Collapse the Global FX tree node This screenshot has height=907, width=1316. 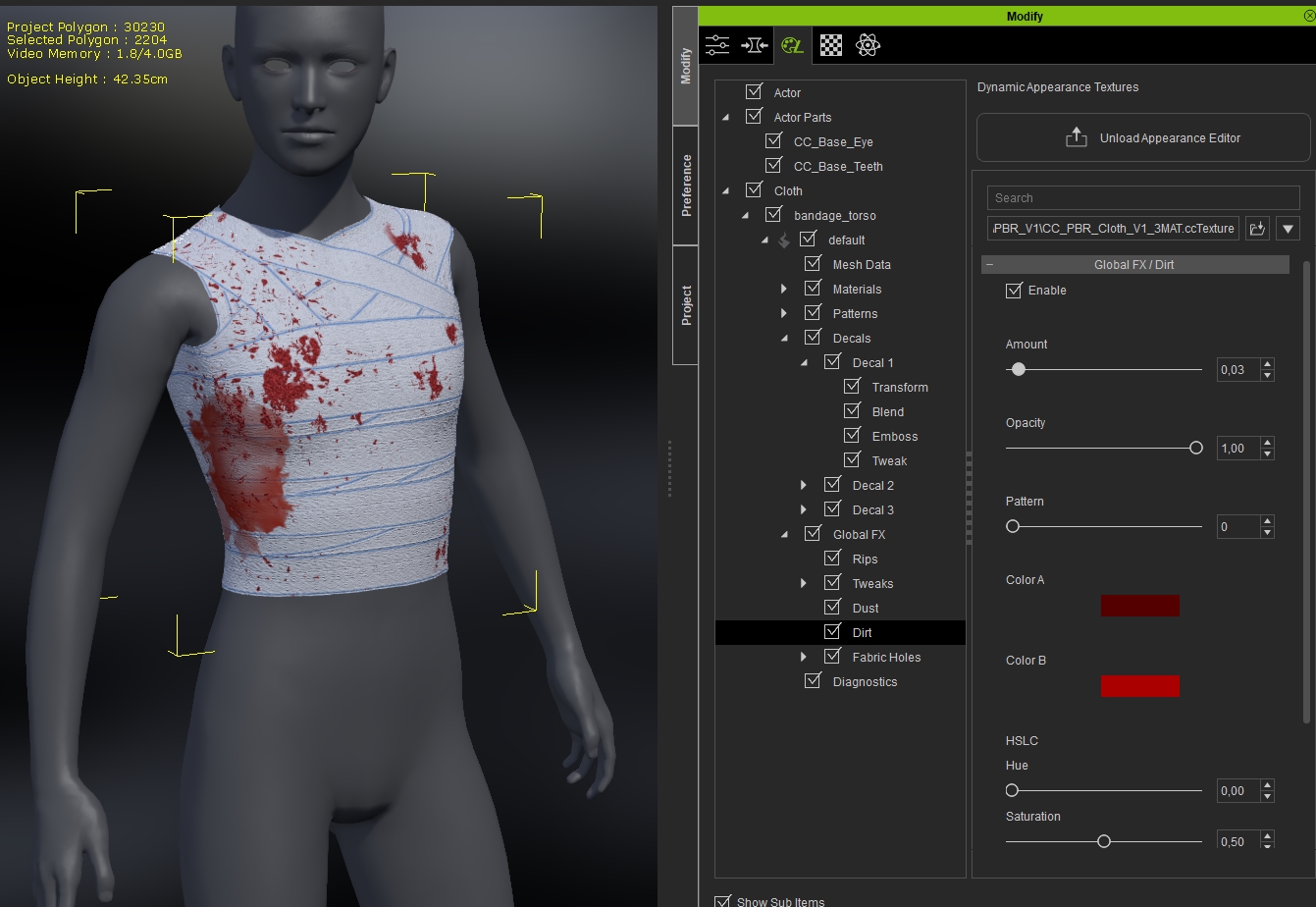pyautogui.click(x=785, y=535)
